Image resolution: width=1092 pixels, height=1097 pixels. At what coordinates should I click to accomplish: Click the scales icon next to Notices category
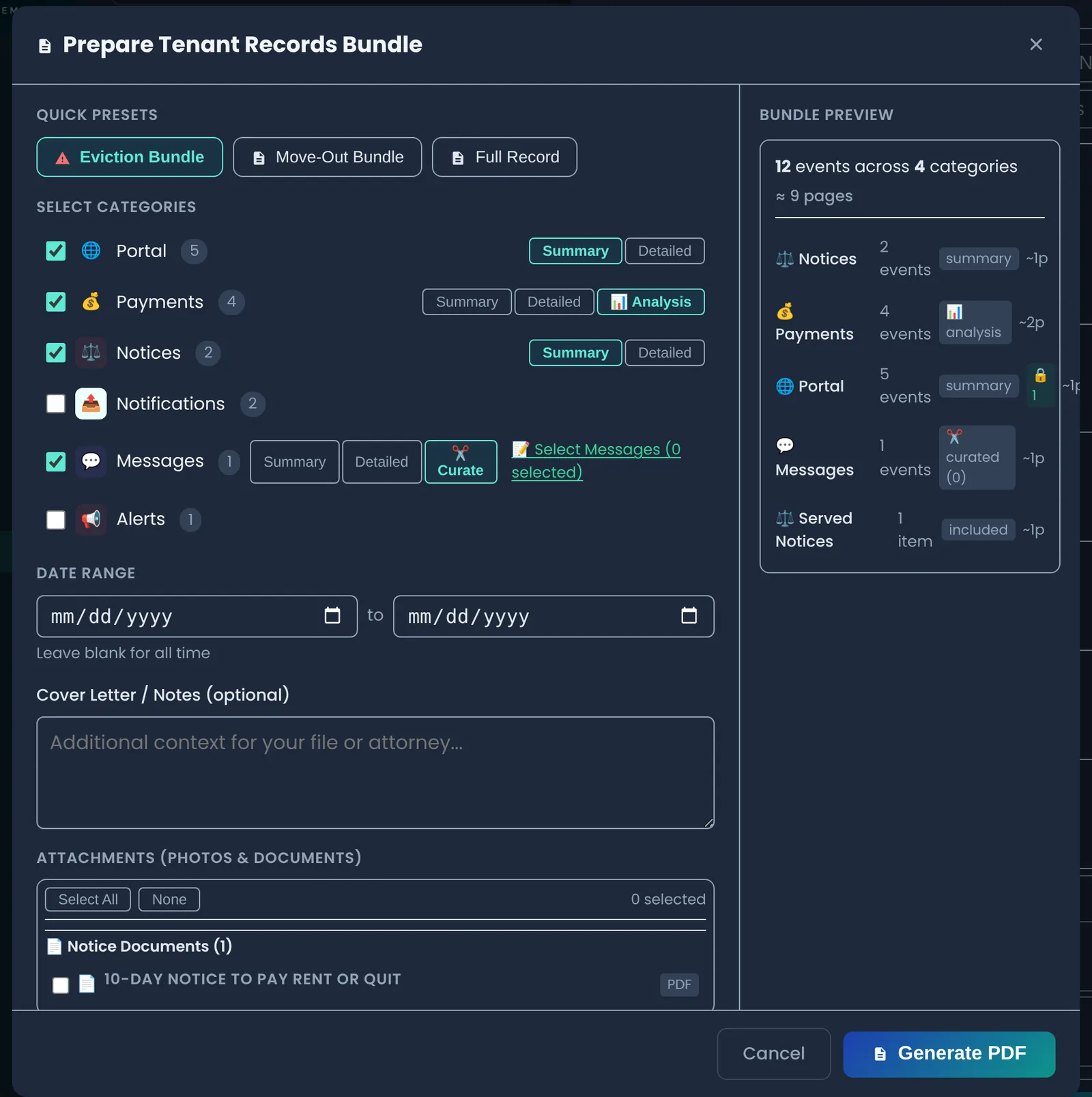pyautogui.click(x=91, y=353)
